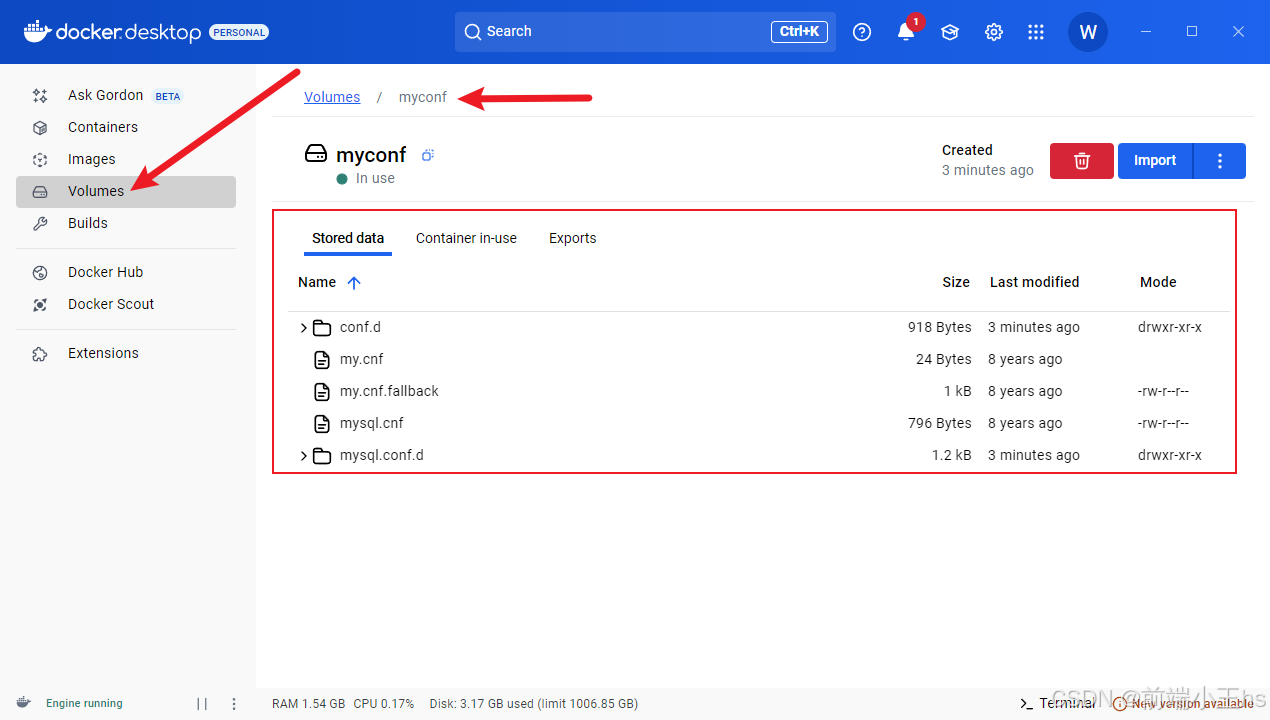Select the mysql.cnf file name

point(371,424)
